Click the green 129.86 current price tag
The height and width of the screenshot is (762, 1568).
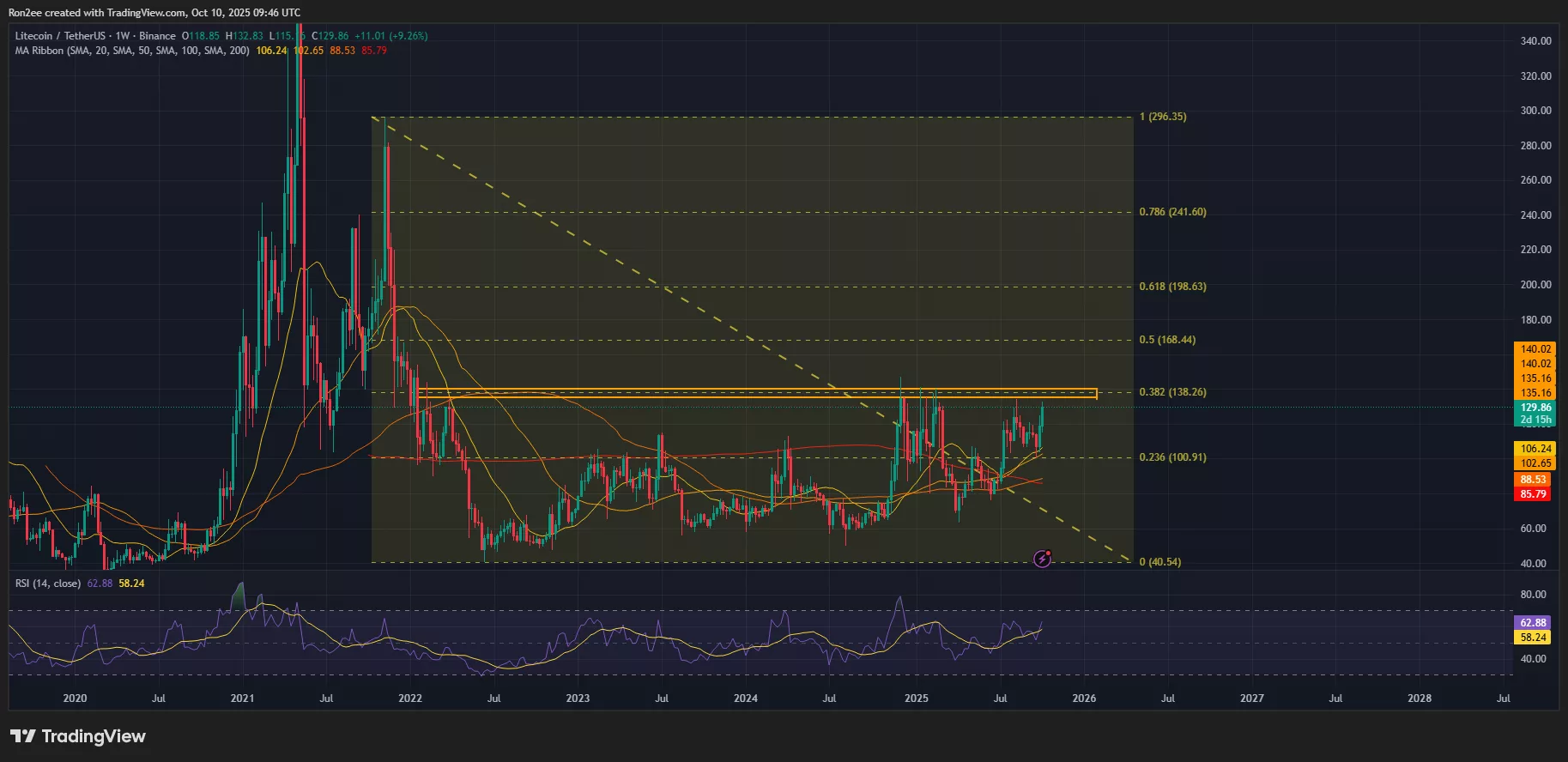(1535, 408)
